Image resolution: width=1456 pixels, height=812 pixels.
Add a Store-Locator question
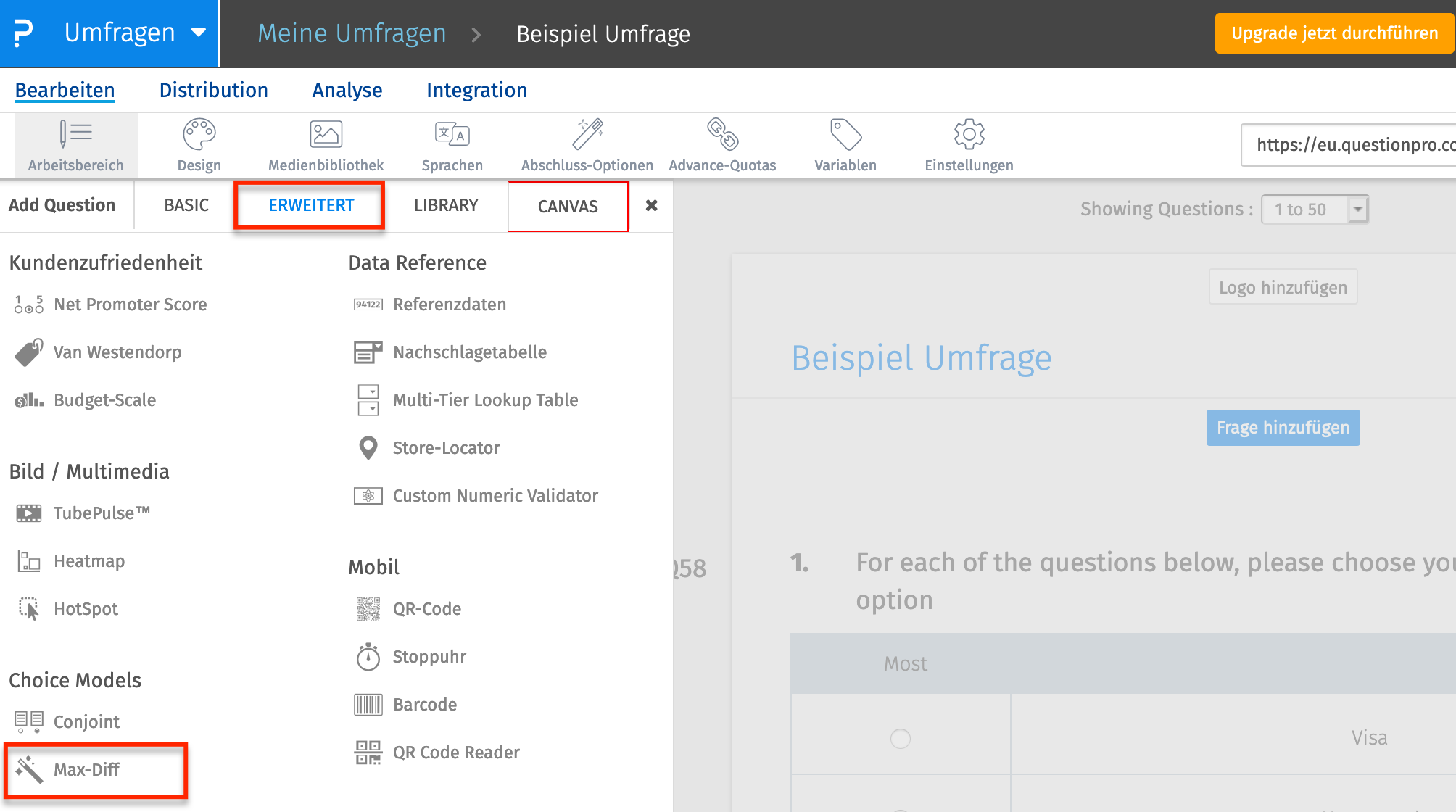[x=446, y=447]
